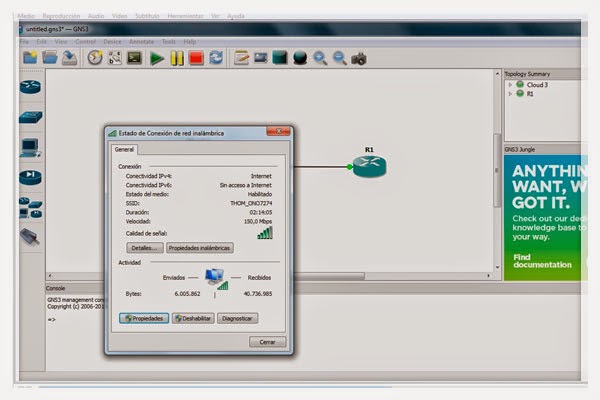The height and width of the screenshot is (400, 600).
Task: Click the Deshabilitar button
Action: pos(193,318)
